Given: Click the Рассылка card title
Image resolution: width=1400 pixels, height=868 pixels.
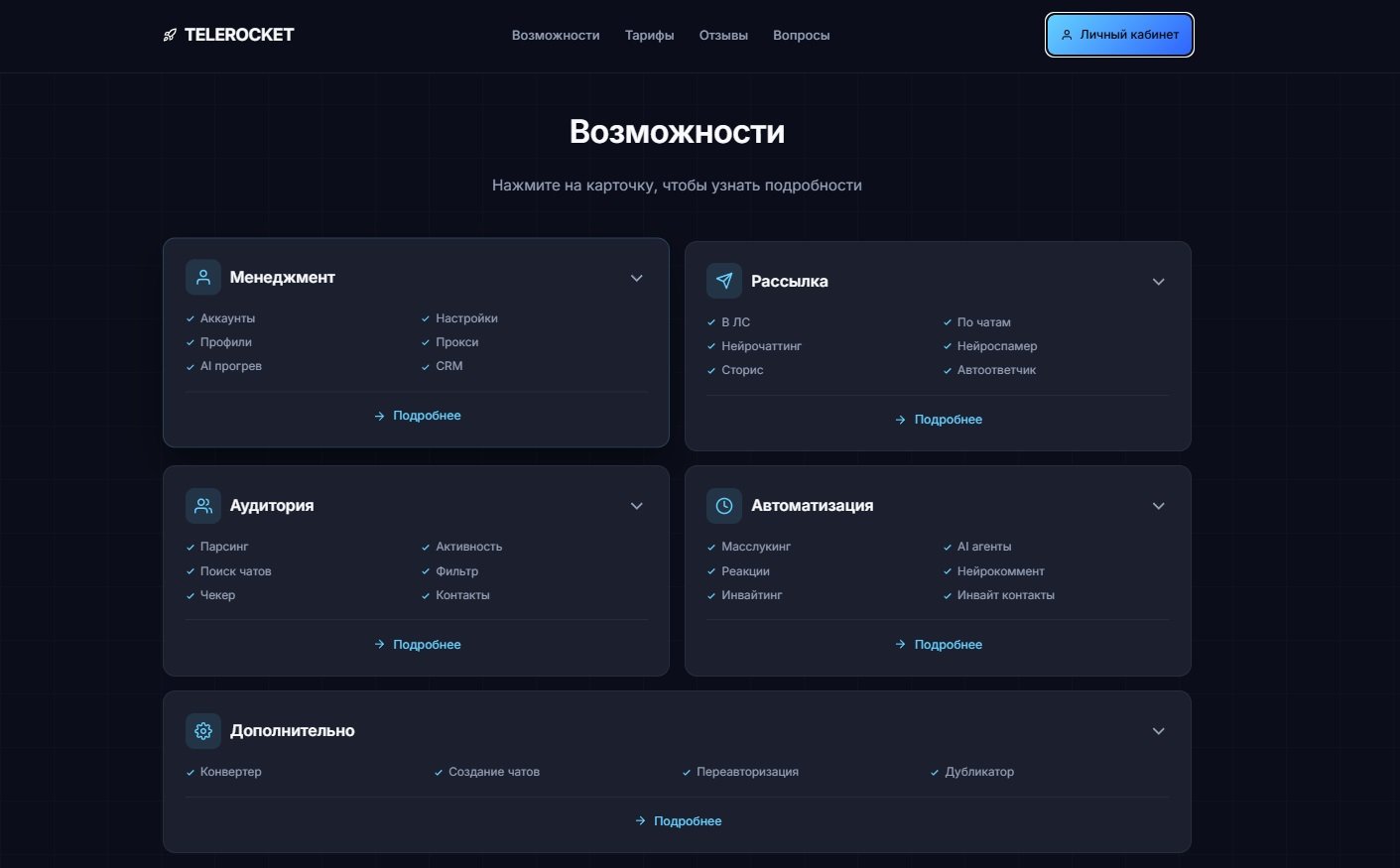Looking at the screenshot, I should (x=790, y=282).
